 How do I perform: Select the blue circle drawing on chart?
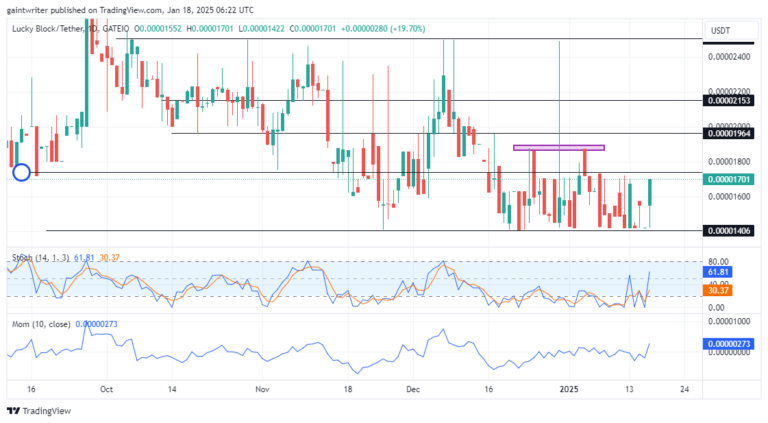[21, 172]
